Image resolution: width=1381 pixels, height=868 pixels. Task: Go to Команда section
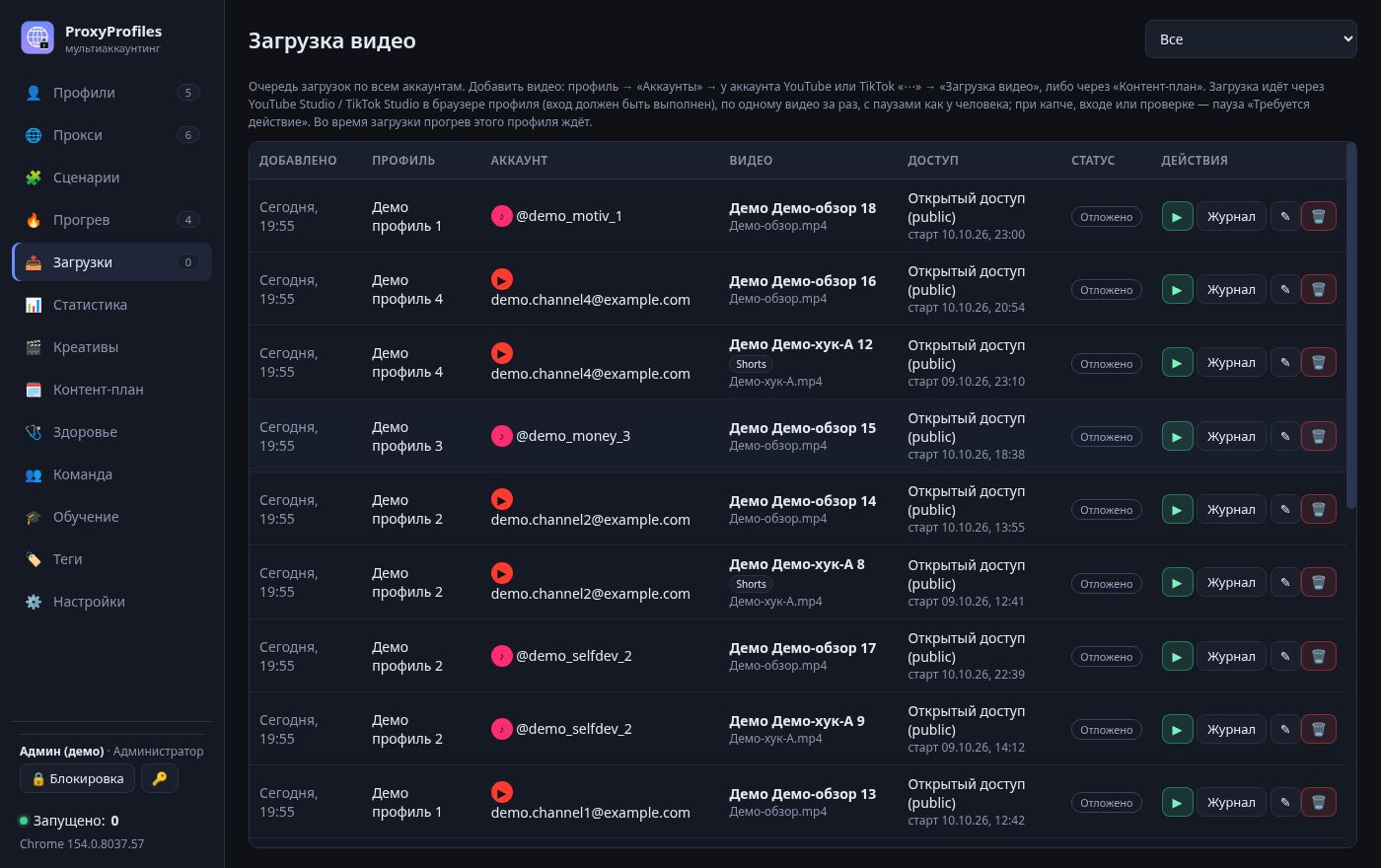[111, 474]
